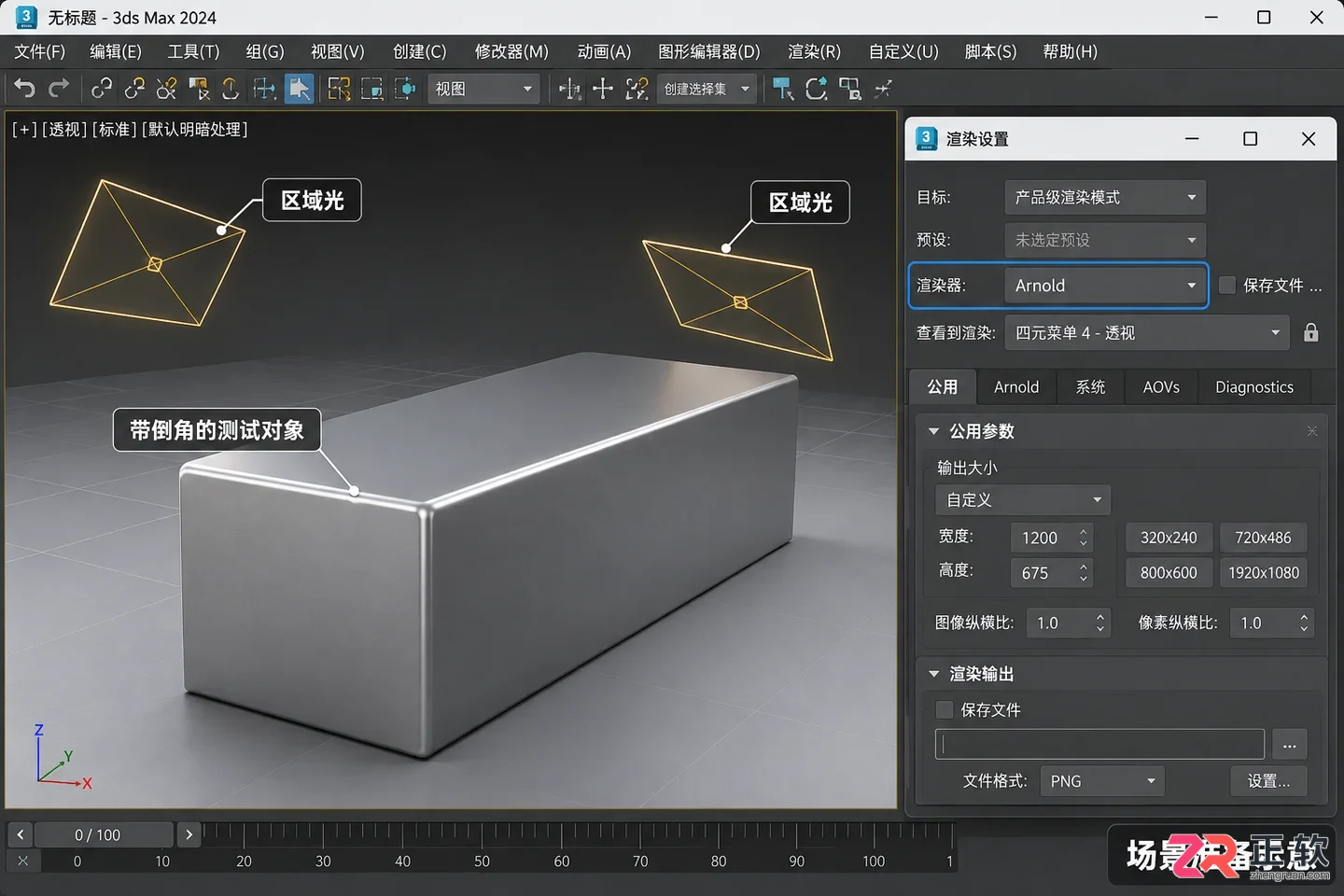Choose the 720x486 preset button
Screen dimensions: 1344x896
pyautogui.click(x=1263, y=538)
